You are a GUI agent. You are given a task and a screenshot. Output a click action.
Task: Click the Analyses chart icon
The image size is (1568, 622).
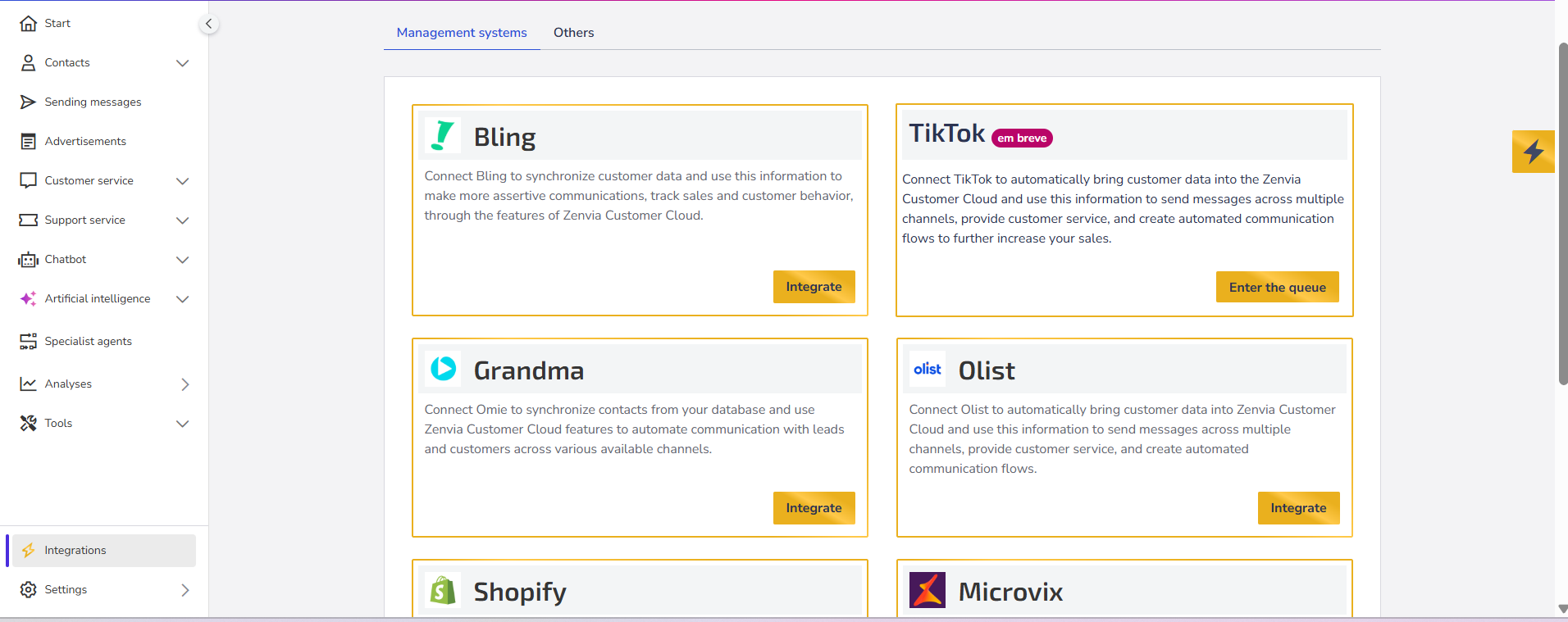29,384
